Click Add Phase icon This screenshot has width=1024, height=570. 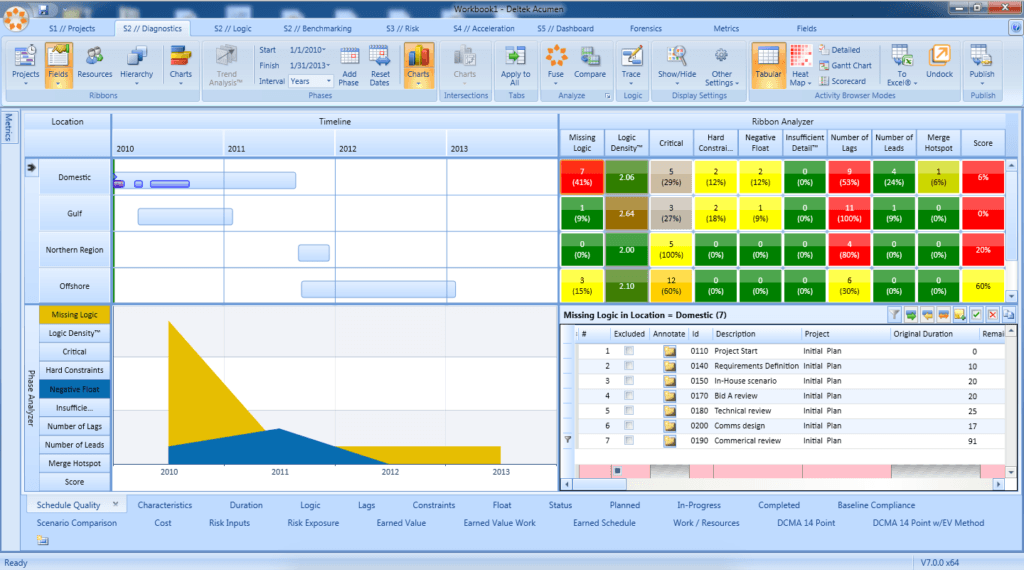tap(349, 65)
